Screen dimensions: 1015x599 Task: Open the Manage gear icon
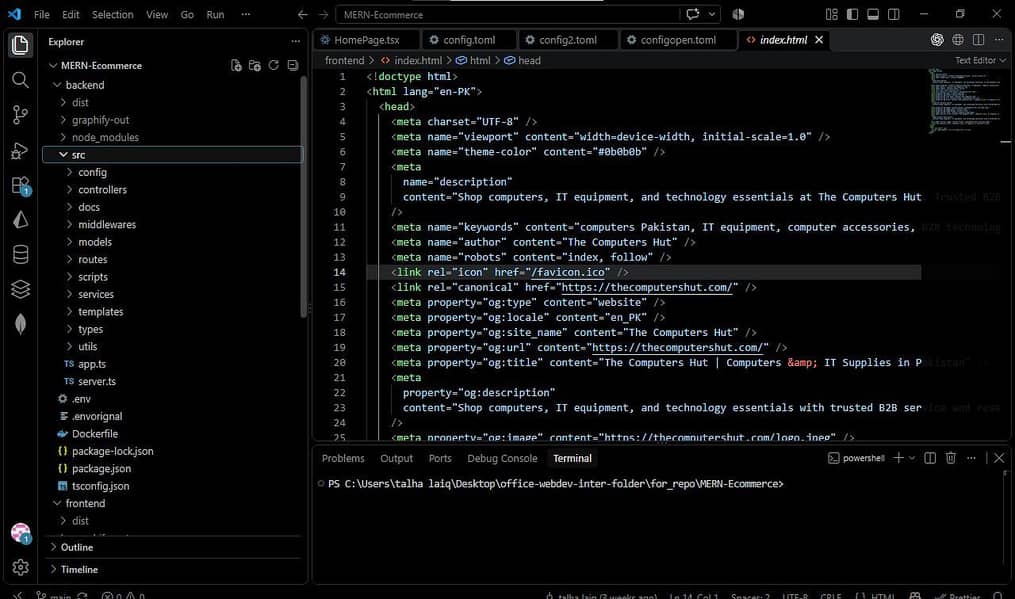[x=20, y=567]
